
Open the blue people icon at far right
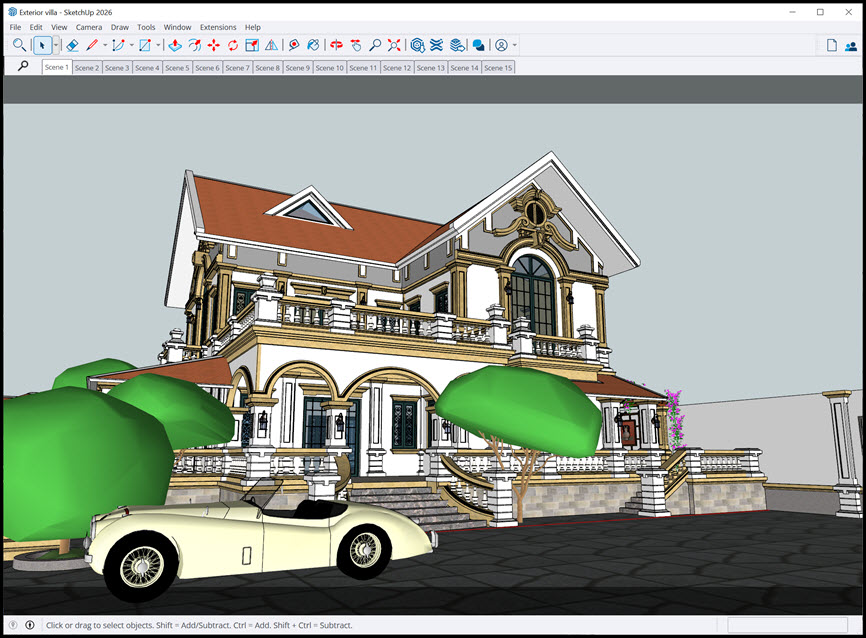851,46
